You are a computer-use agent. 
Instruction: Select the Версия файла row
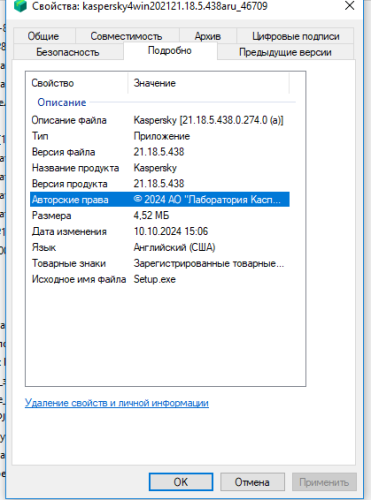point(160,152)
